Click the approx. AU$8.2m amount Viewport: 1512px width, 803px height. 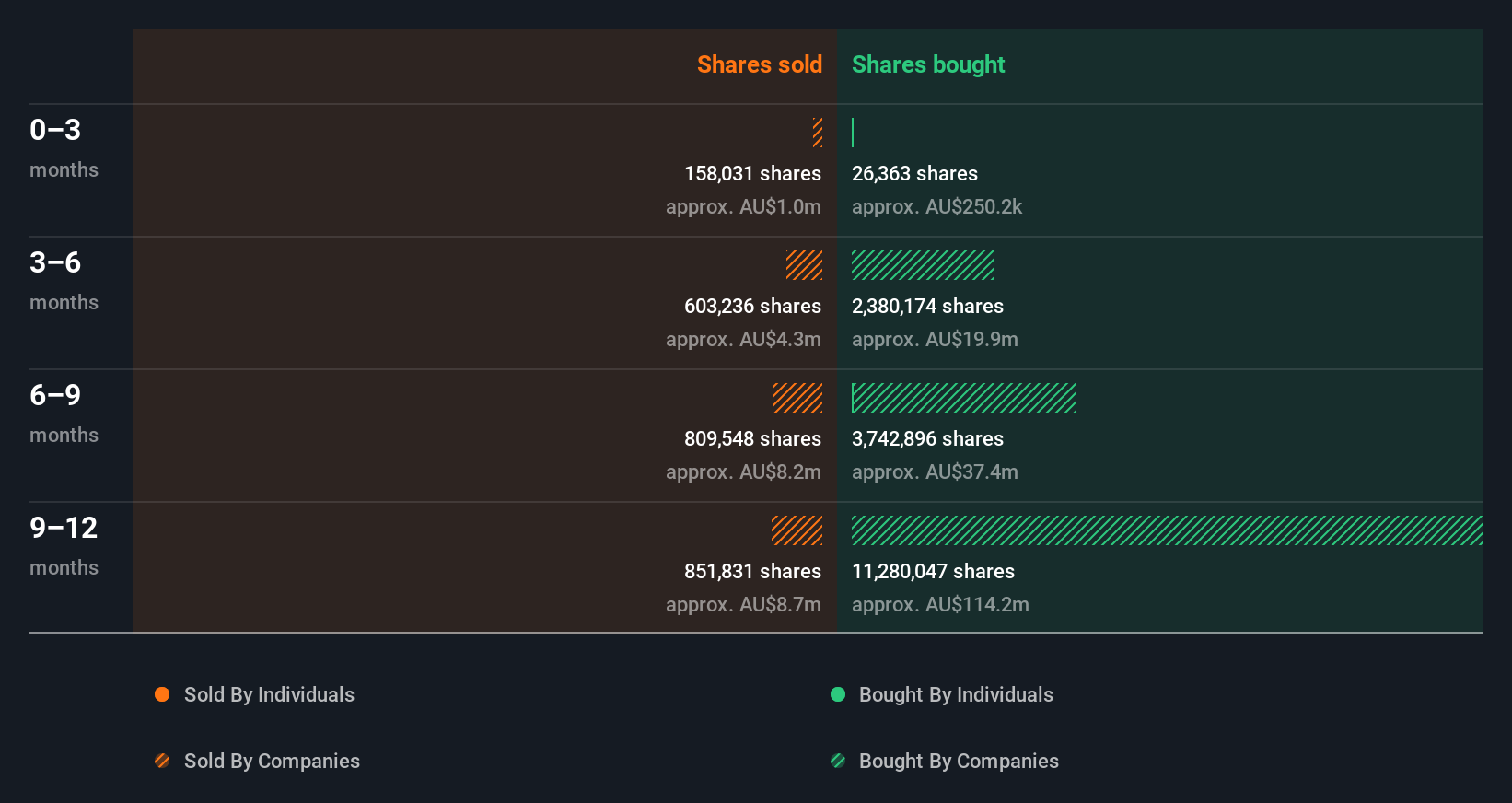(743, 472)
